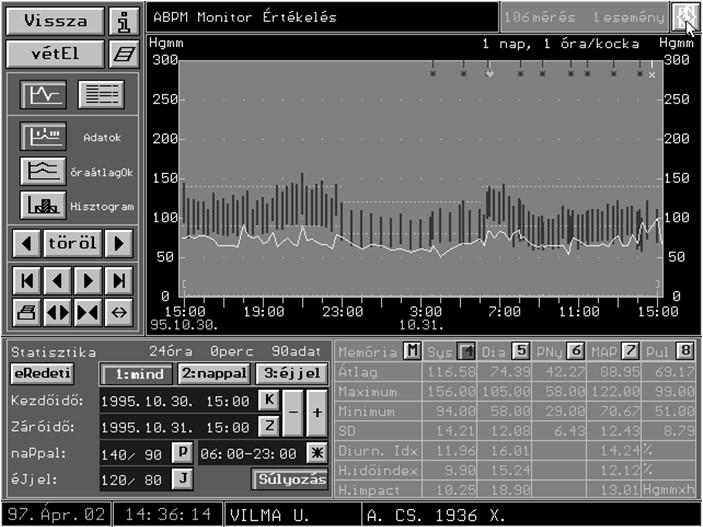The height and width of the screenshot is (527, 703).
Task: Increase time with the plus button
Action: click(x=317, y=413)
